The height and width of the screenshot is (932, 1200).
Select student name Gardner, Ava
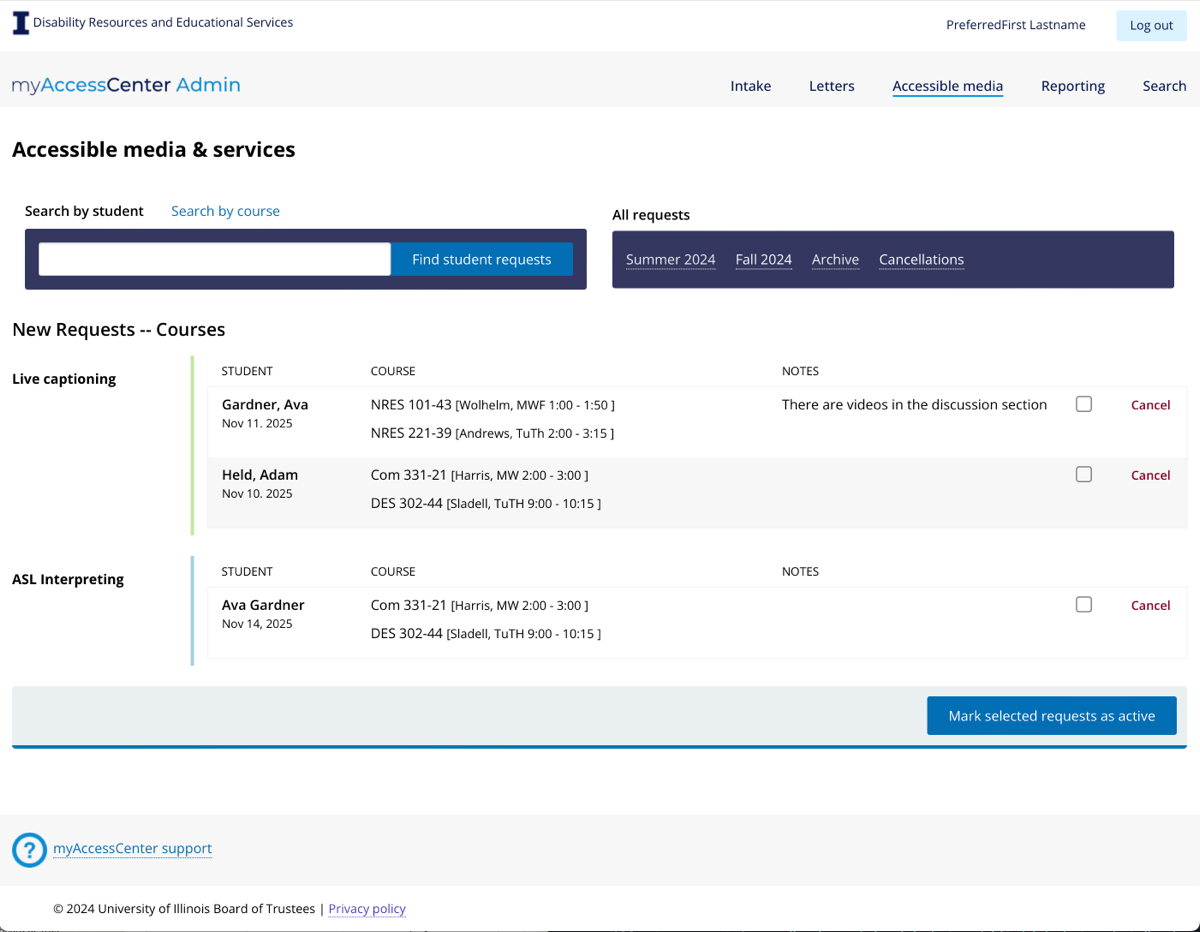click(x=265, y=405)
